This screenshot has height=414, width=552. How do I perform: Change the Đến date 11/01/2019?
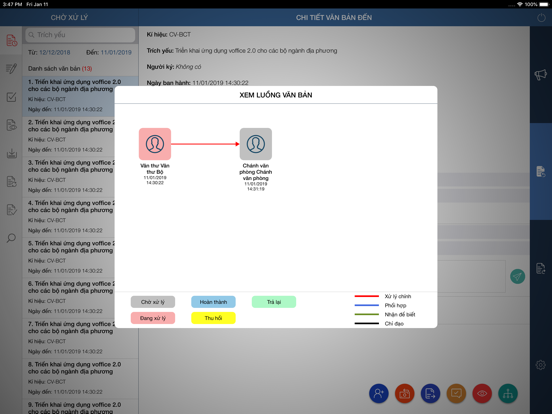click(116, 52)
